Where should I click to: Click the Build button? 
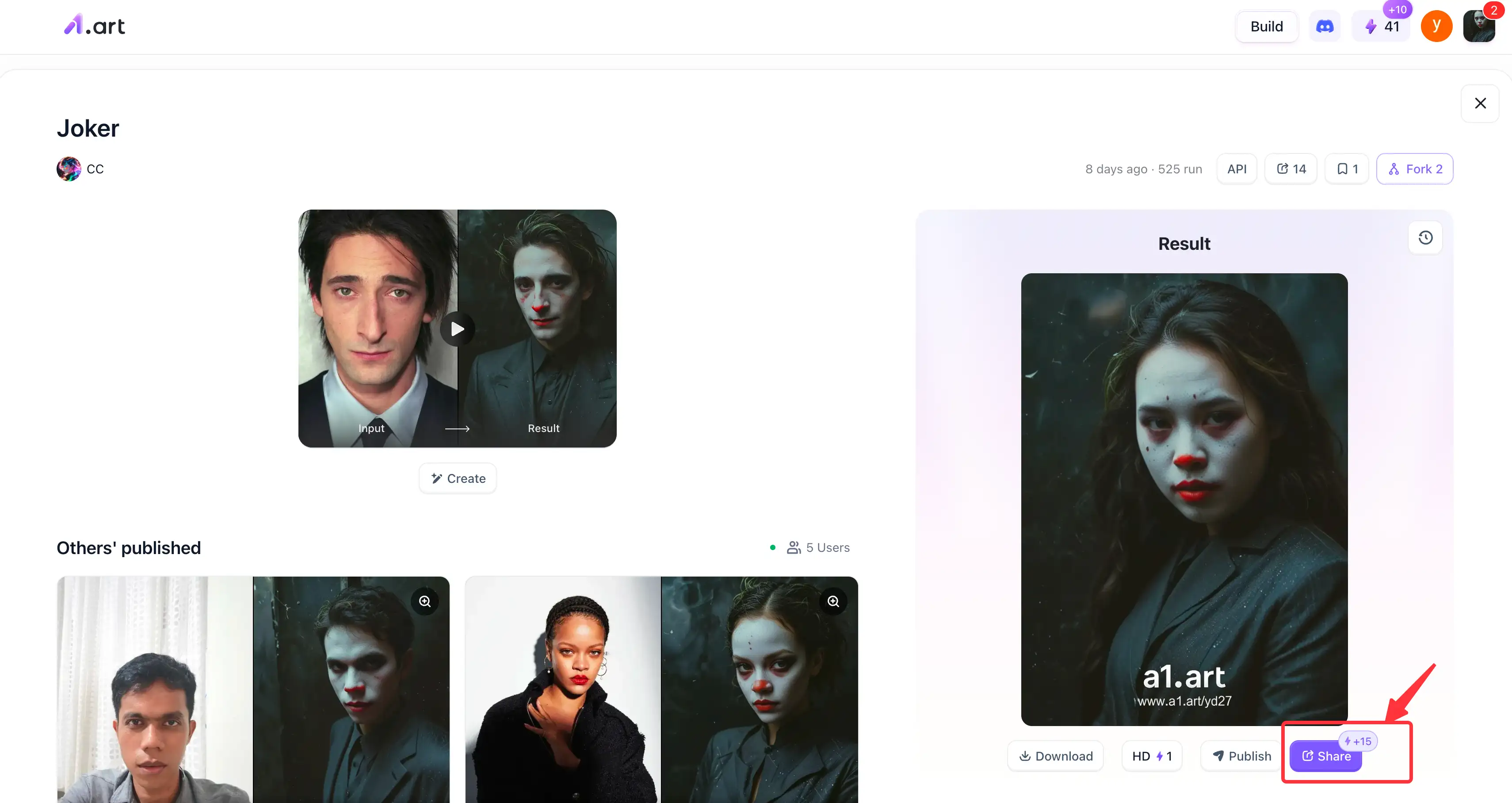pos(1267,27)
